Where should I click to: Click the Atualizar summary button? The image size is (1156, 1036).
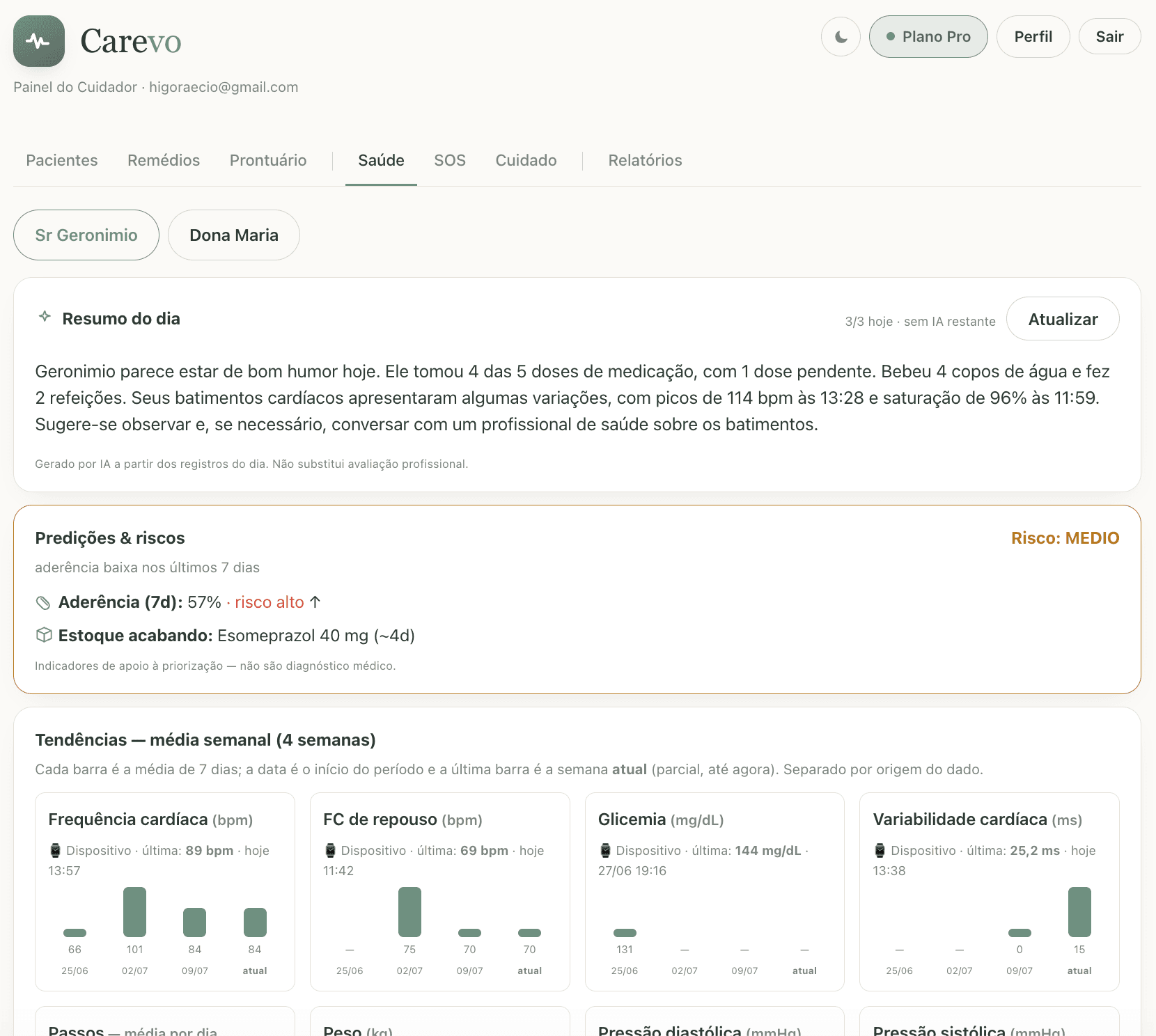[x=1063, y=319]
